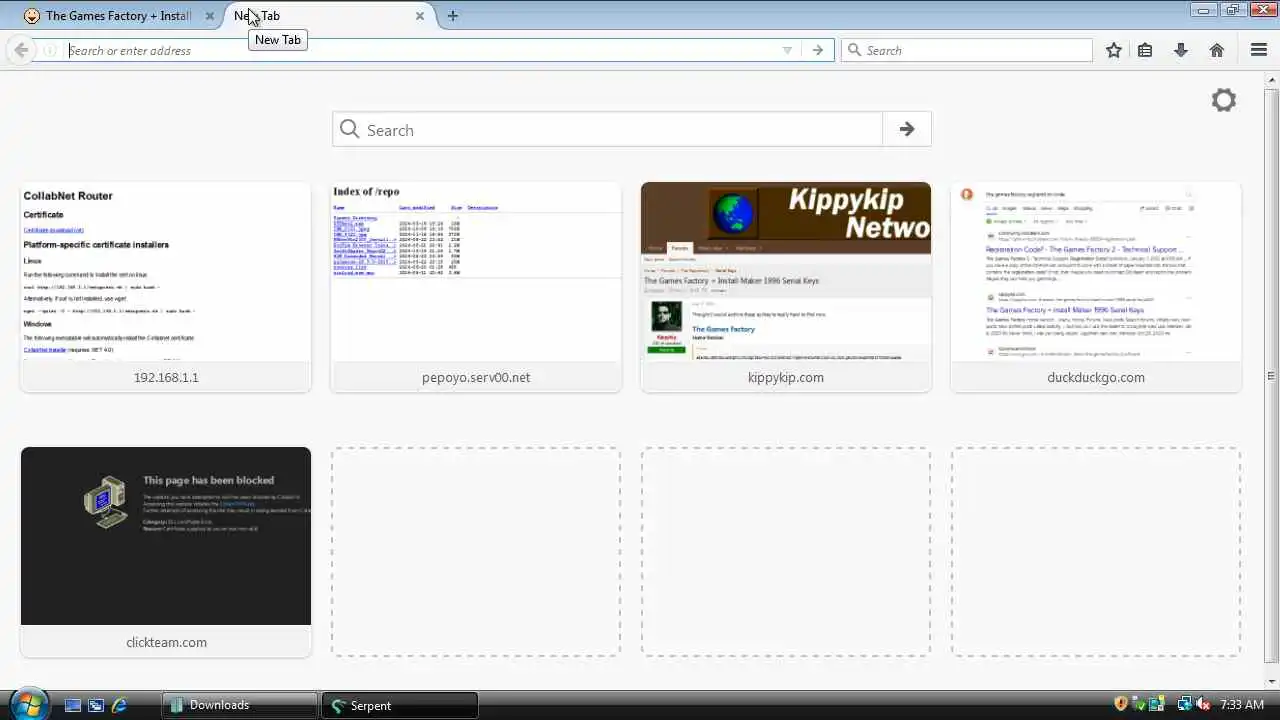Open the Windows Start orb
Screen dimensions: 1280x720
point(27,704)
